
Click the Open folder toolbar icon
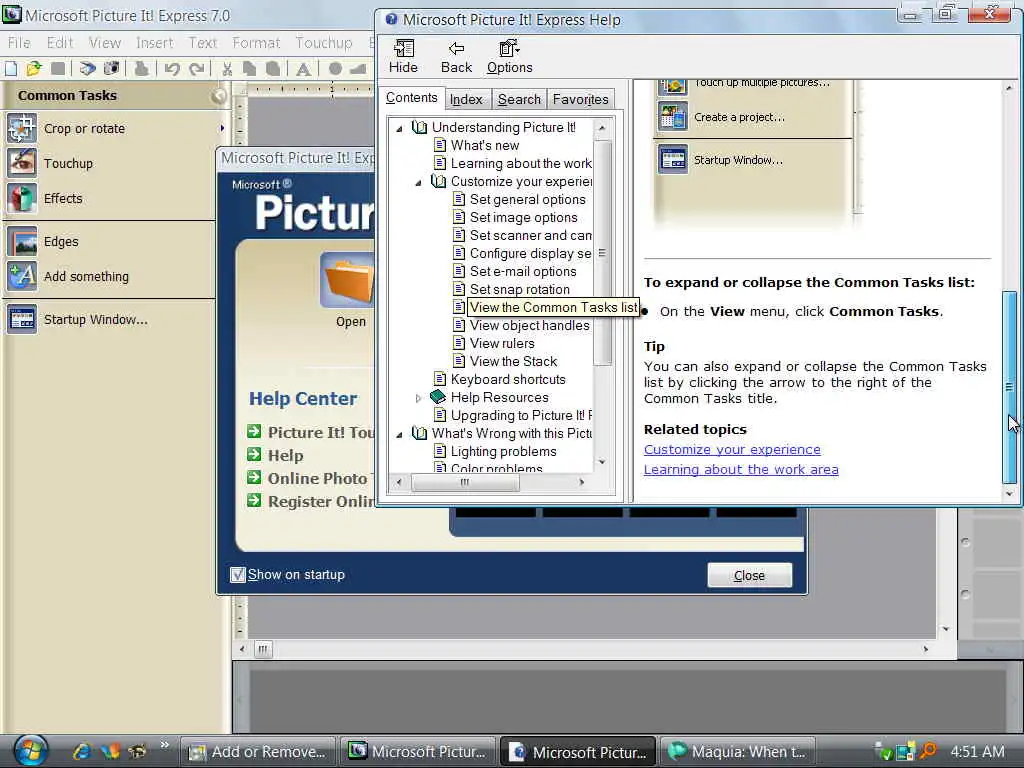pos(34,68)
